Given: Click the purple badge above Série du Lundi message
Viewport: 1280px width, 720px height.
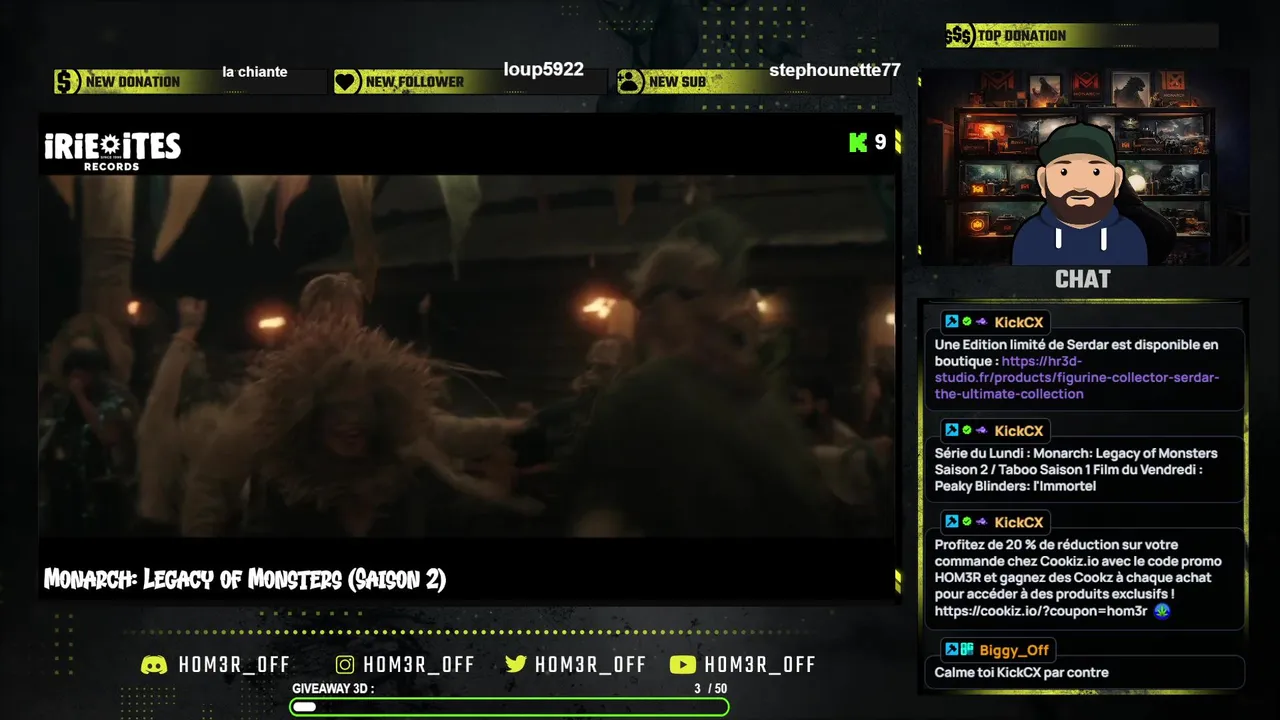Looking at the screenshot, I should (982, 431).
